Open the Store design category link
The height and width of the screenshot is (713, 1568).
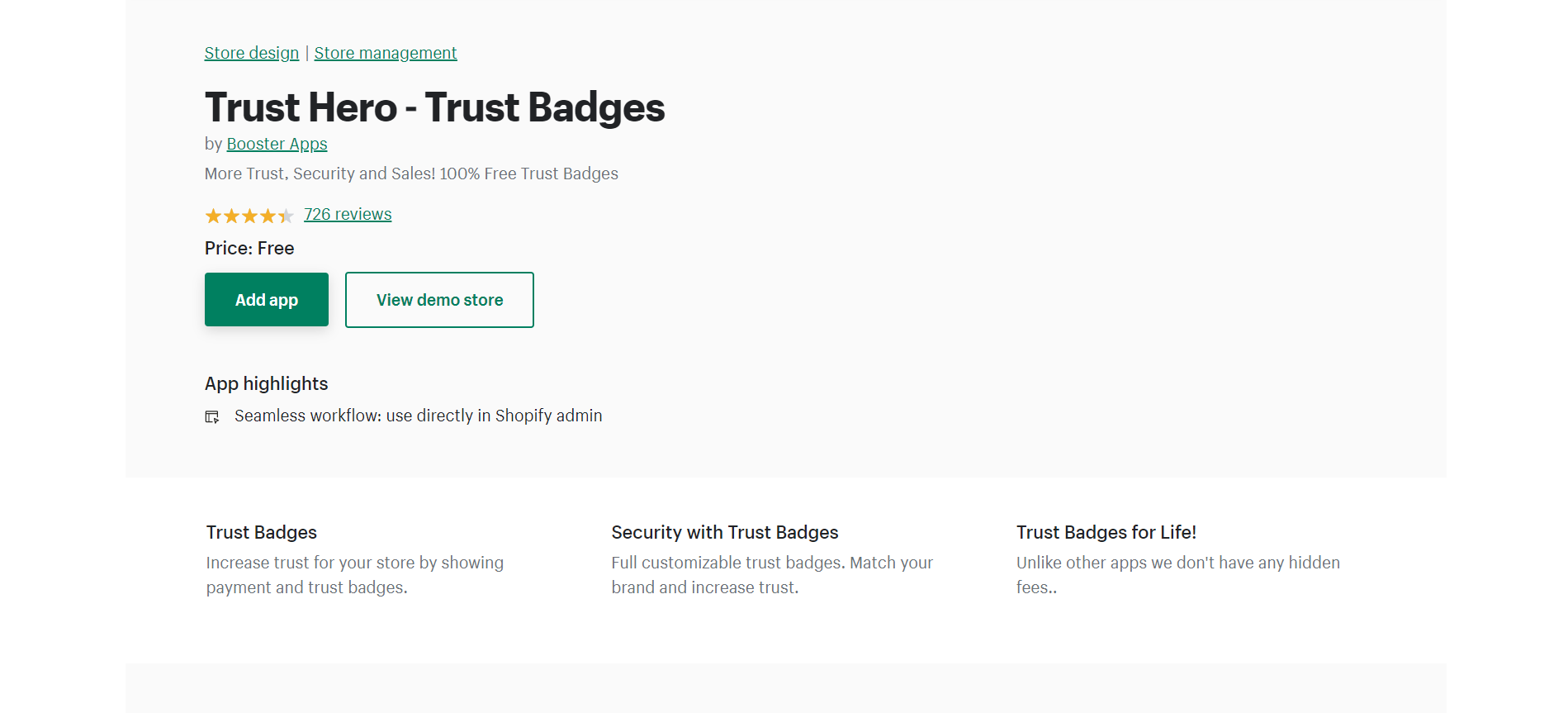click(252, 53)
